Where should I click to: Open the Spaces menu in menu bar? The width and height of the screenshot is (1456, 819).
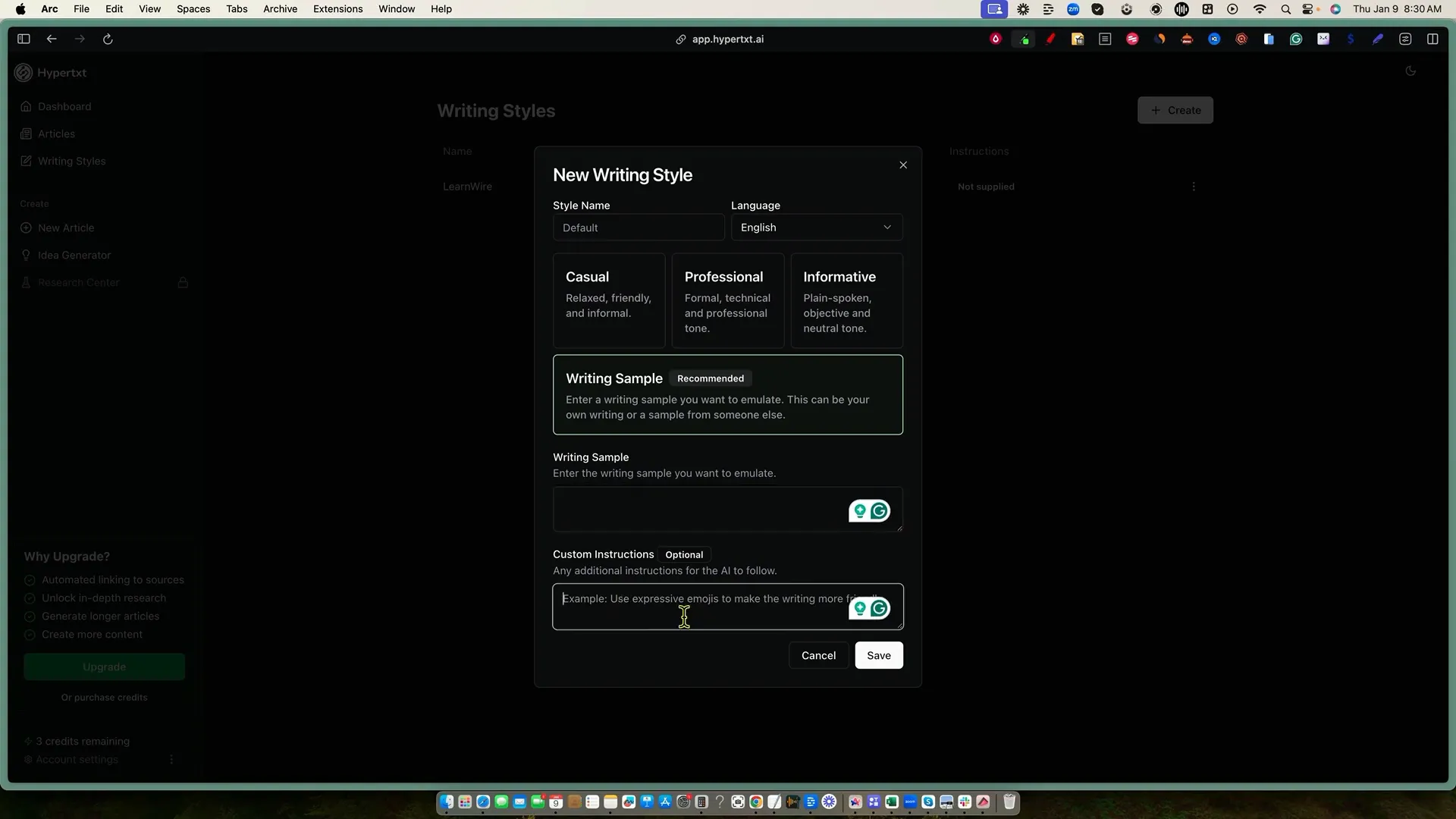click(x=193, y=9)
